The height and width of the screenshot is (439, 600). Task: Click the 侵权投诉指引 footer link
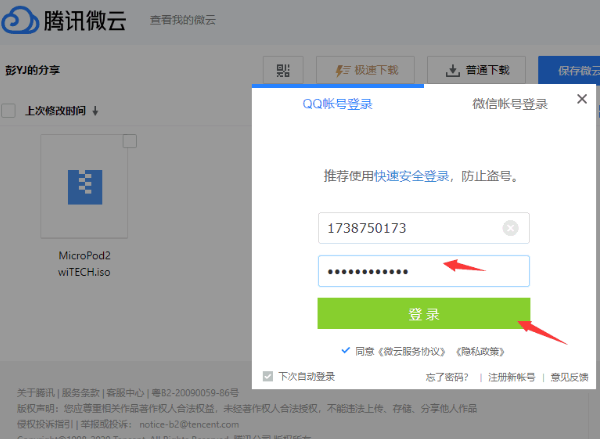pos(45,424)
